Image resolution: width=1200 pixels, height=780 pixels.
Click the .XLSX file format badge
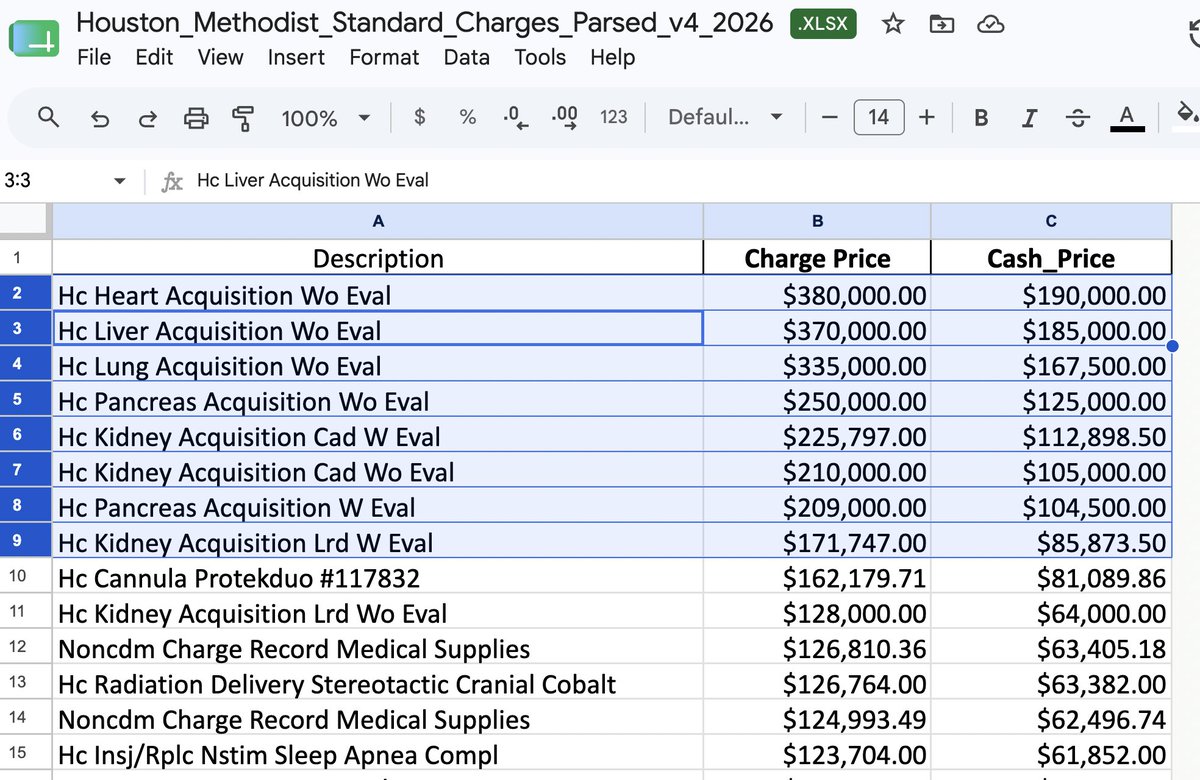(823, 24)
